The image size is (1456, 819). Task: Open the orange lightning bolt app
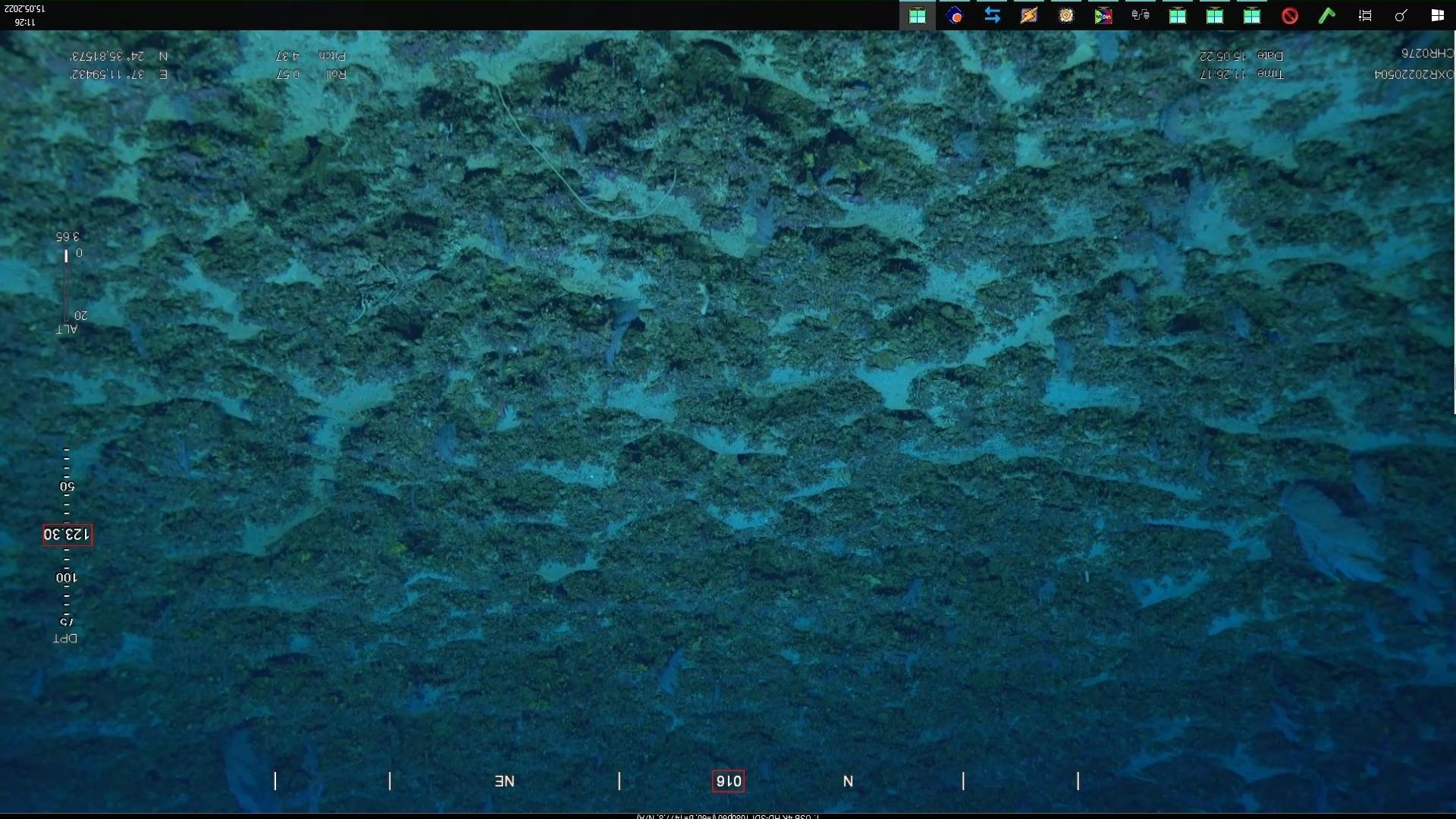1029,15
